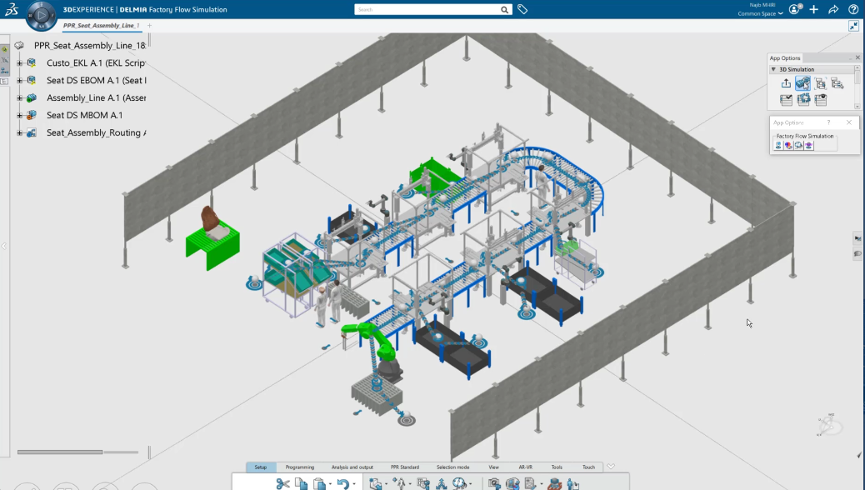Click first icon in Factory Flow Simulation group
Image resolution: width=866 pixels, height=491 pixels.
click(x=778, y=145)
